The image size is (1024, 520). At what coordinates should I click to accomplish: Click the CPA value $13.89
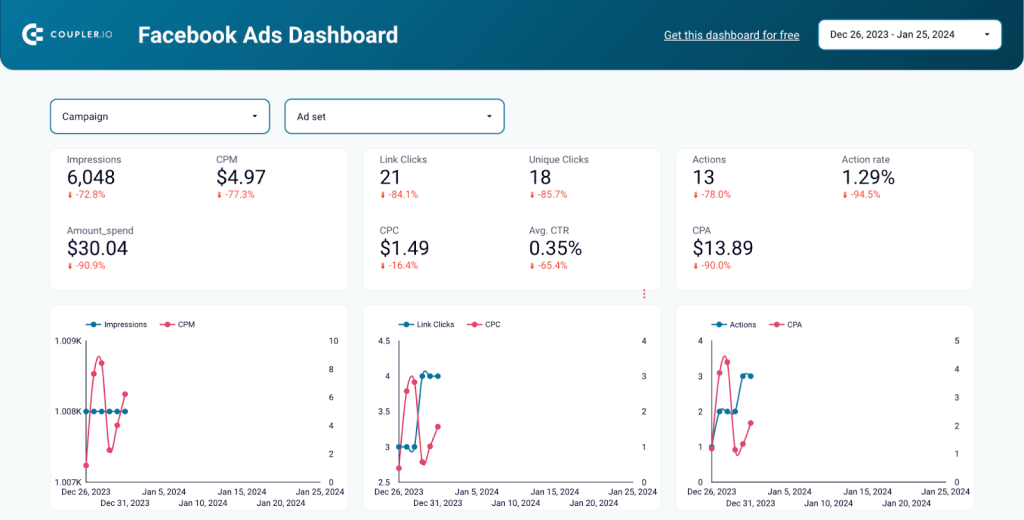tap(723, 248)
